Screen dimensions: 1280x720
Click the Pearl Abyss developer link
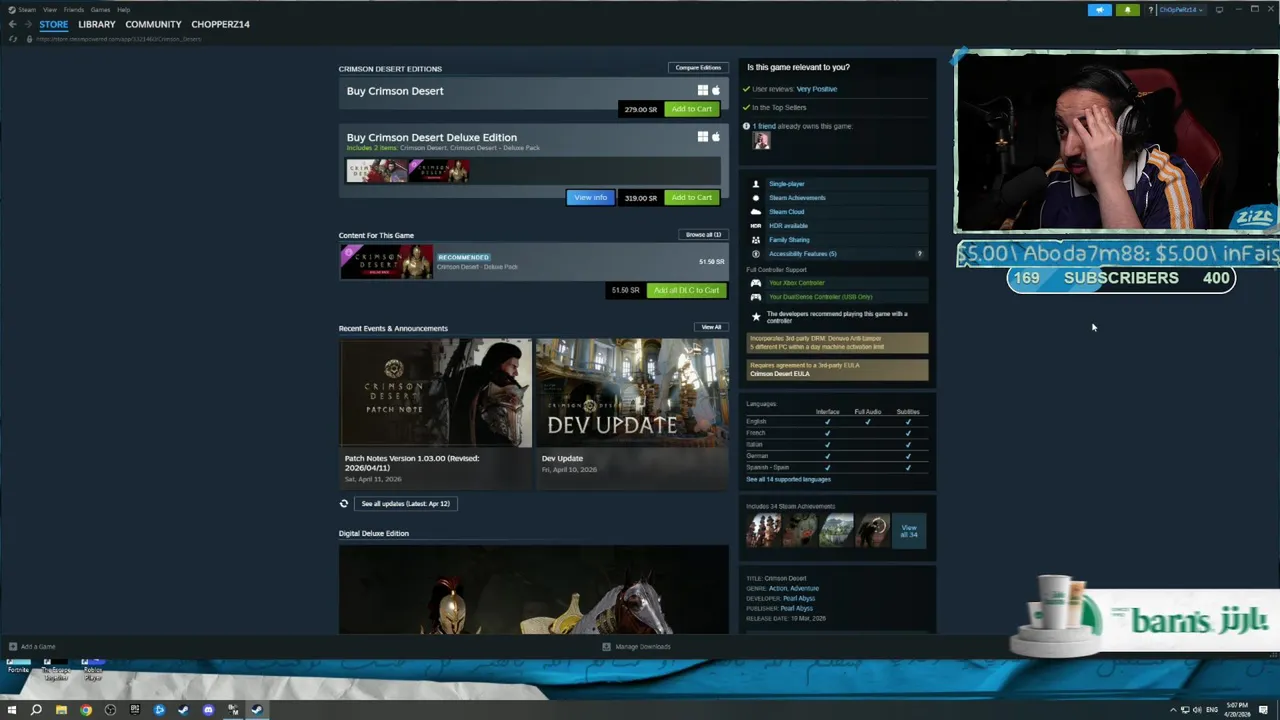(799, 599)
